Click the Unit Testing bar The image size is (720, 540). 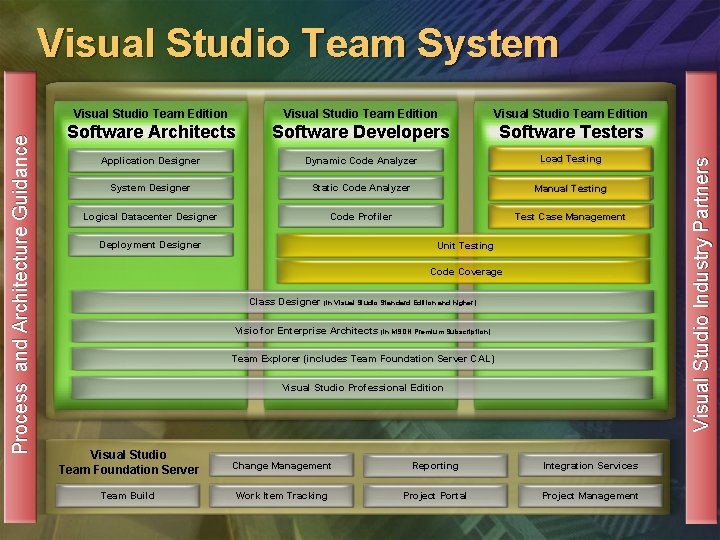(463, 246)
